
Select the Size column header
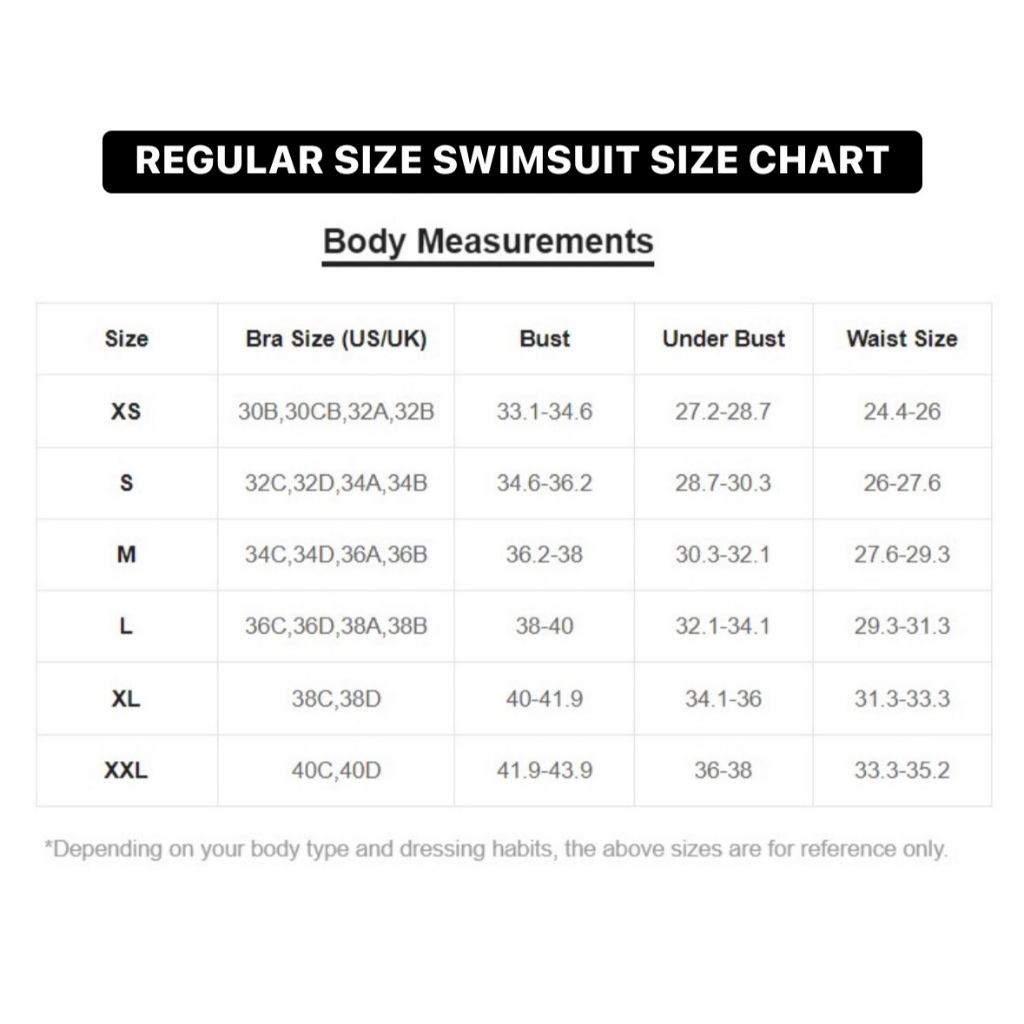coord(126,339)
